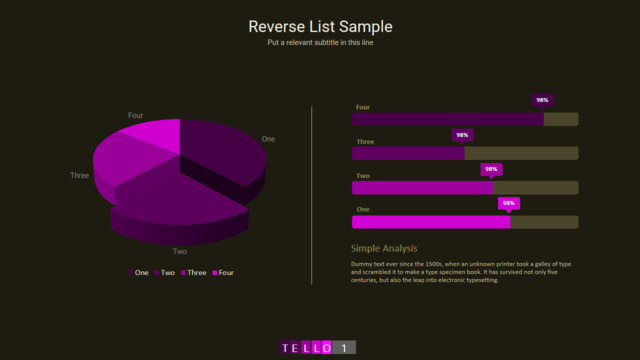The width and height of the screenshot is (640, 360).
Task: Click the TELLO logo at bottom
Action: (x=306, y=348)
